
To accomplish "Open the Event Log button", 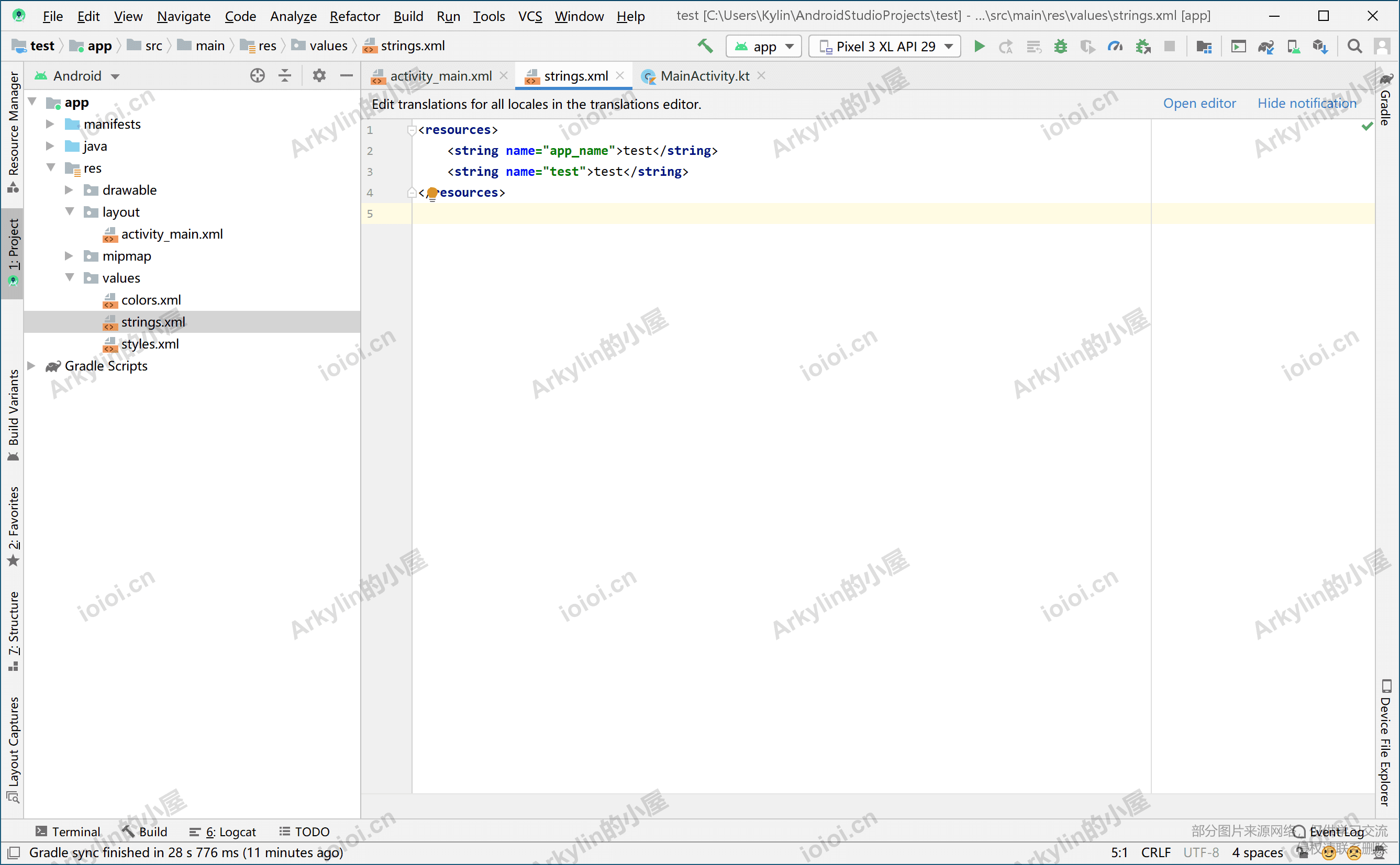I will pos(1327,831).
